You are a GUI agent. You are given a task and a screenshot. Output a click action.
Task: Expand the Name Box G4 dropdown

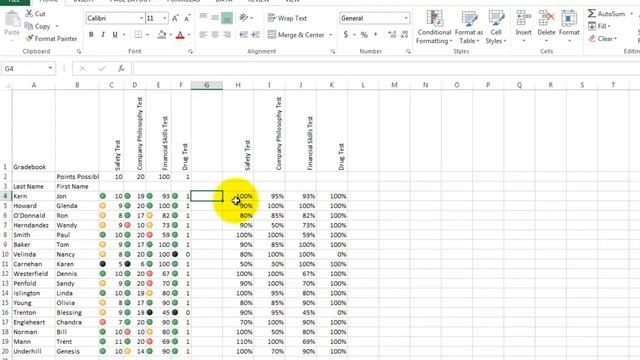click(50, 68)
